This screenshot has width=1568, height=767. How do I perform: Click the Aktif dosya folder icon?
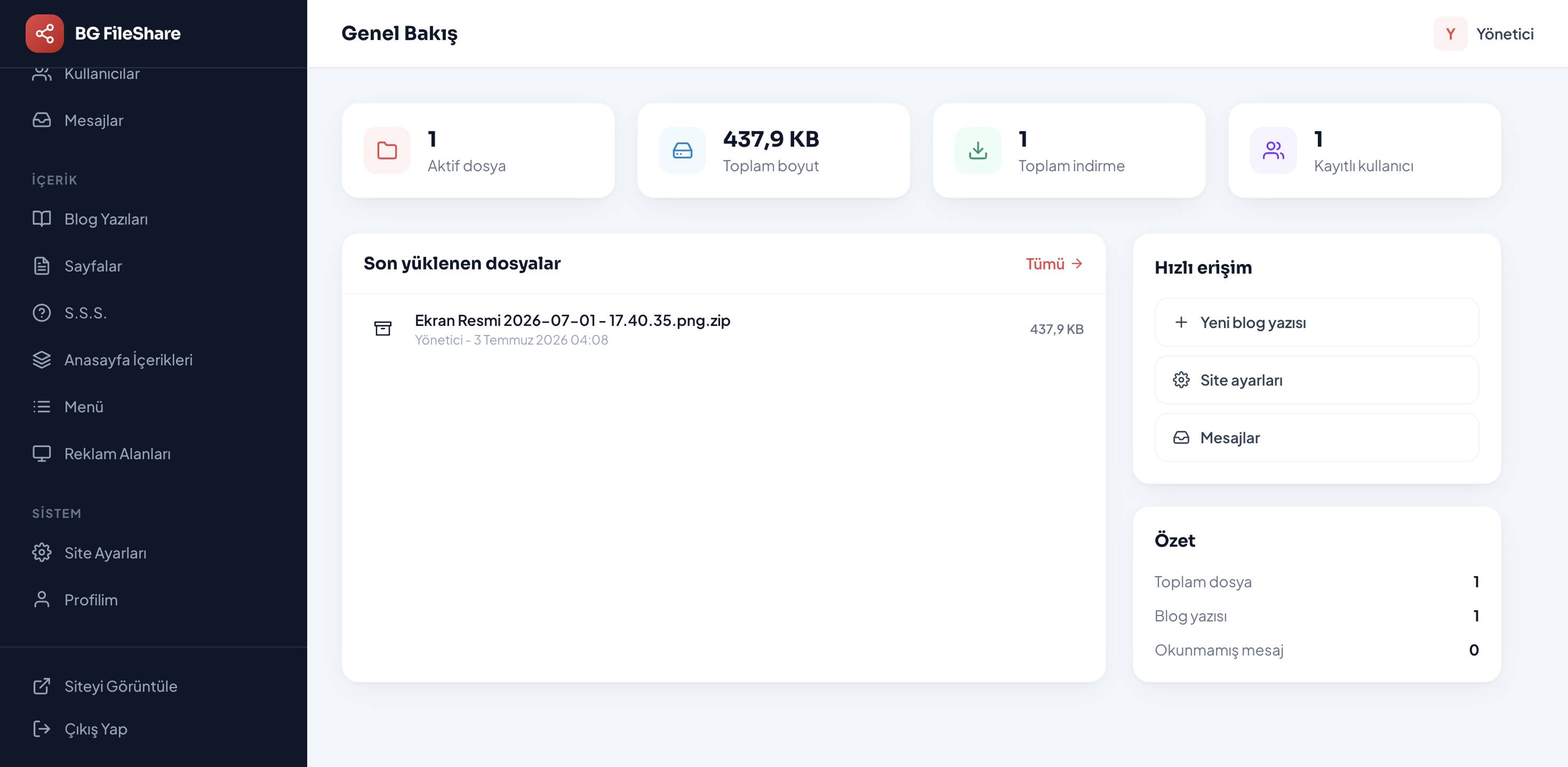tap(387, 150)
